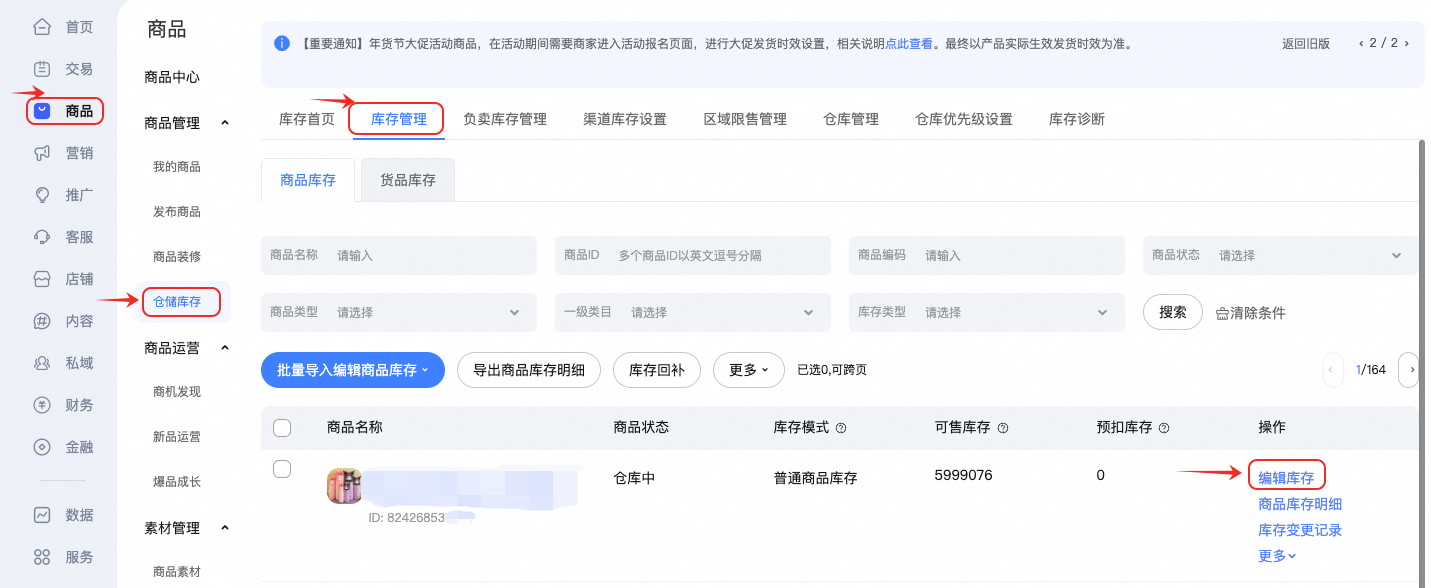The width and height of the screenshot is (1431, 588).
Task: Select all rows with header checkbox
Action: click(x=282, y=428)
